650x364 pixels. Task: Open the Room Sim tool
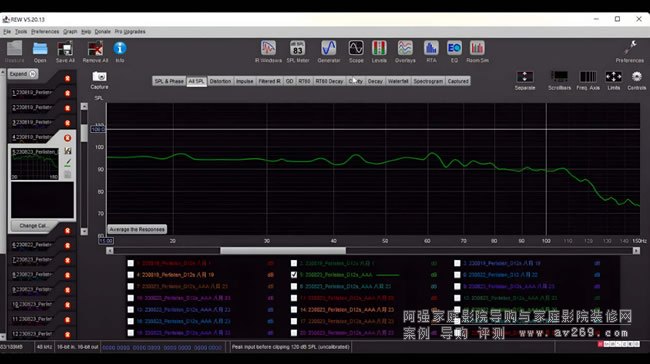pos(478,52)
